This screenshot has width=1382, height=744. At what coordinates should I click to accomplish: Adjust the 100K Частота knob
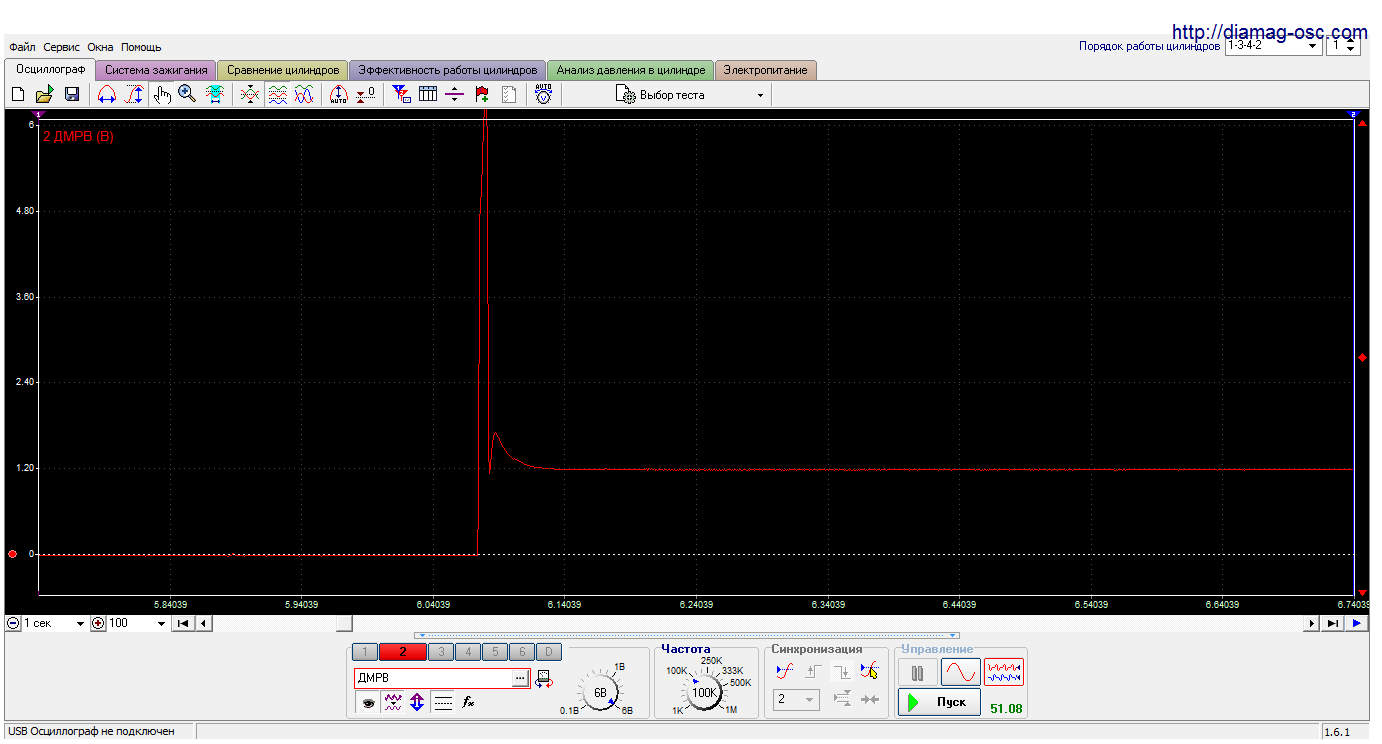pos(705,692)
